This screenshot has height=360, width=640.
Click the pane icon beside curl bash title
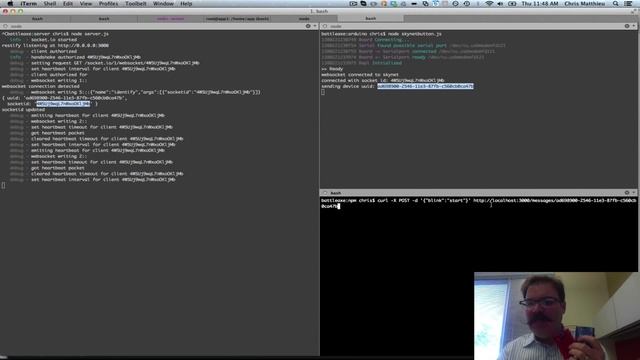tap(325, 193)
